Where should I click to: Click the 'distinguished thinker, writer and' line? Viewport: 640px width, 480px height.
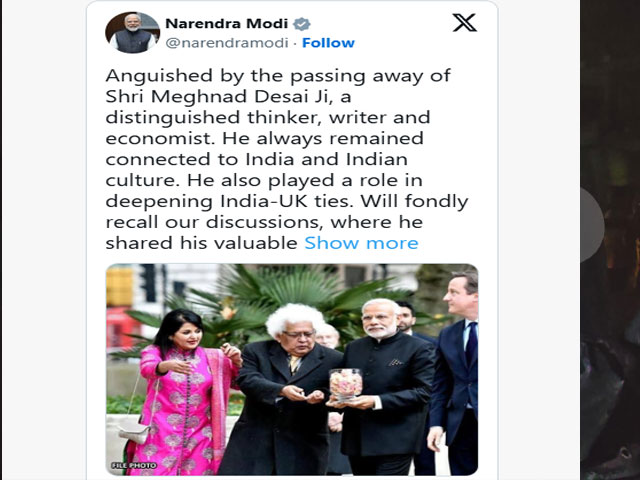(268, 118)
